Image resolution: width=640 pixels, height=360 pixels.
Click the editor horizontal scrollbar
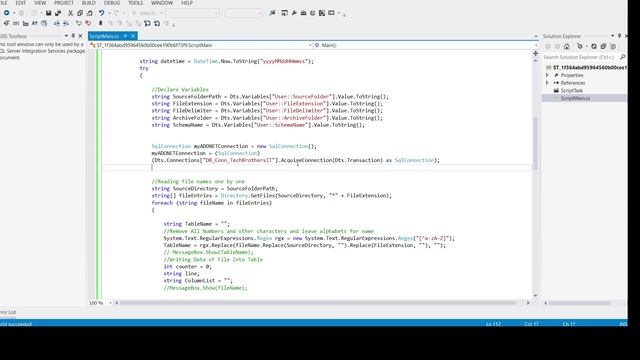[318, 303]
